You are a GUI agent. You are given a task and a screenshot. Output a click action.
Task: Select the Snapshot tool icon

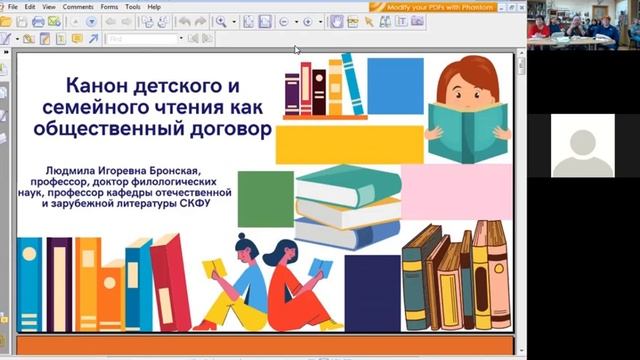353,22
